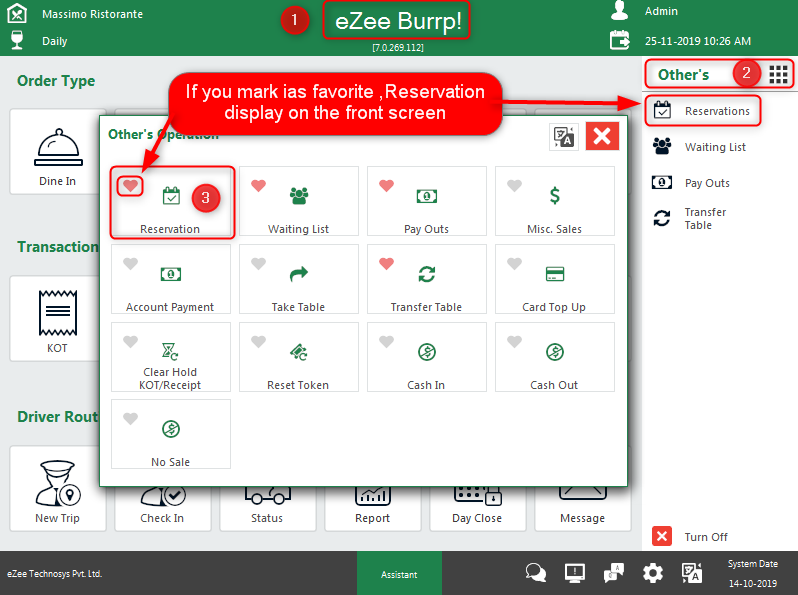Viewport: 798px width, 595px height.
Task: Open Waiting List people icon in popup
Action: point(299,196)
